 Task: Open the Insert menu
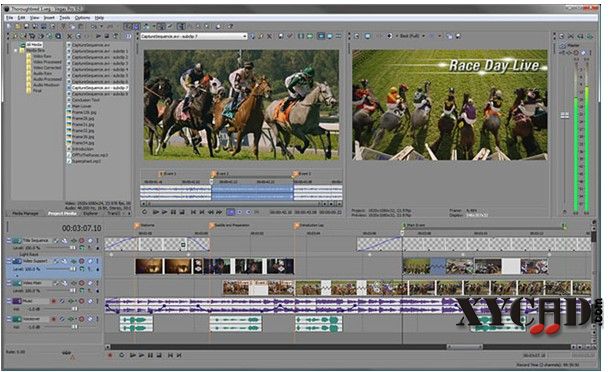49,17
